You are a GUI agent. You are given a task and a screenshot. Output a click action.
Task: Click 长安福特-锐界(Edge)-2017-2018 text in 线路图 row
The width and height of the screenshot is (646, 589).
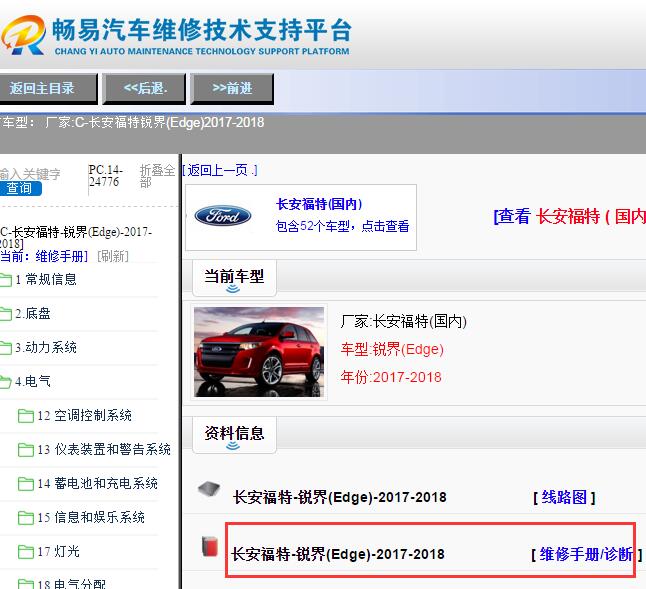coord(339,497)
